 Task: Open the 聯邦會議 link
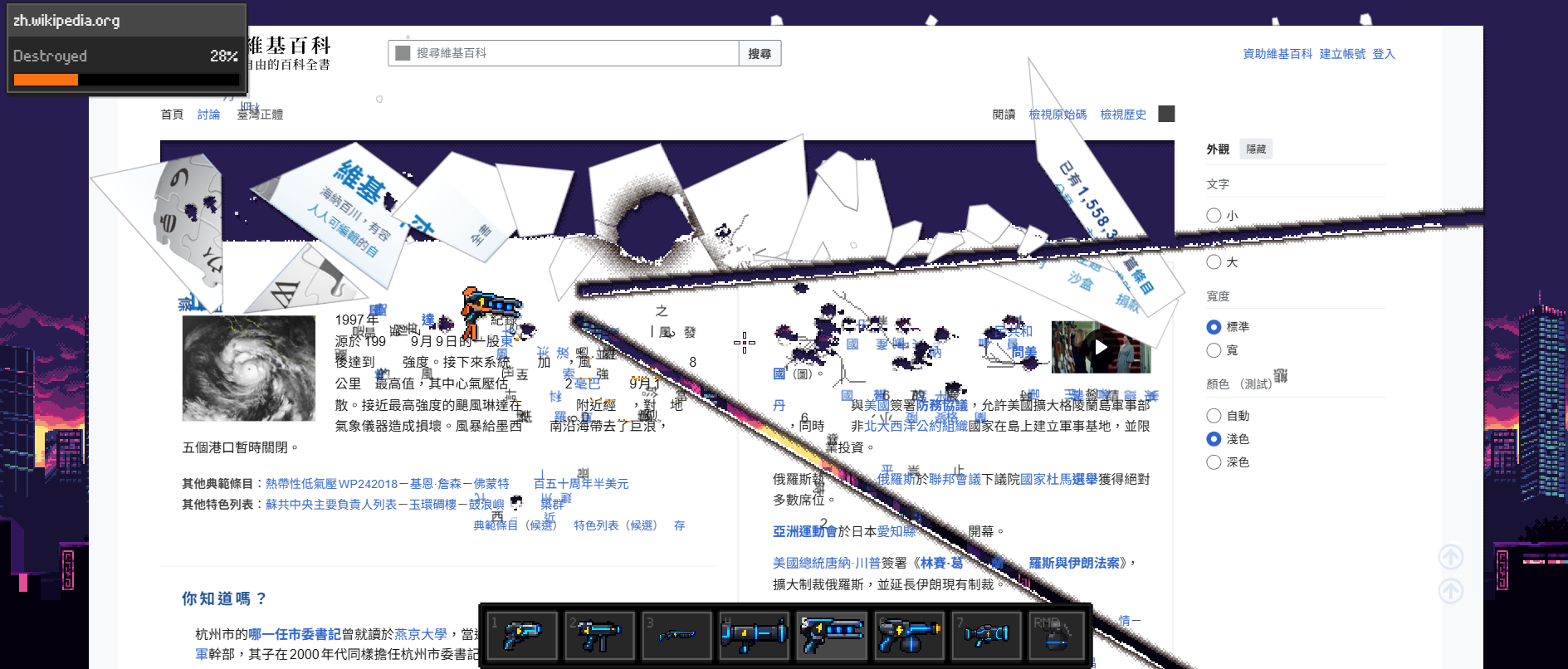tap(955, 479)
